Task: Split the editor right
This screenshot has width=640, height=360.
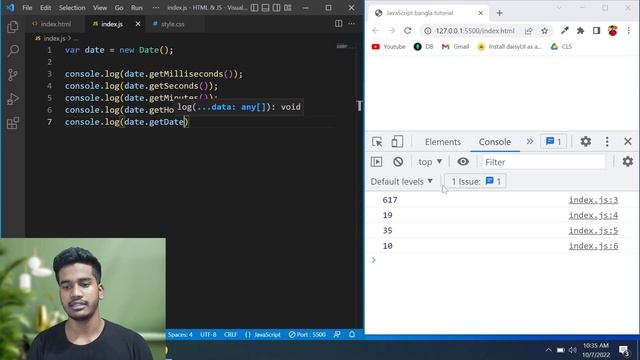Action: [339, 24]
